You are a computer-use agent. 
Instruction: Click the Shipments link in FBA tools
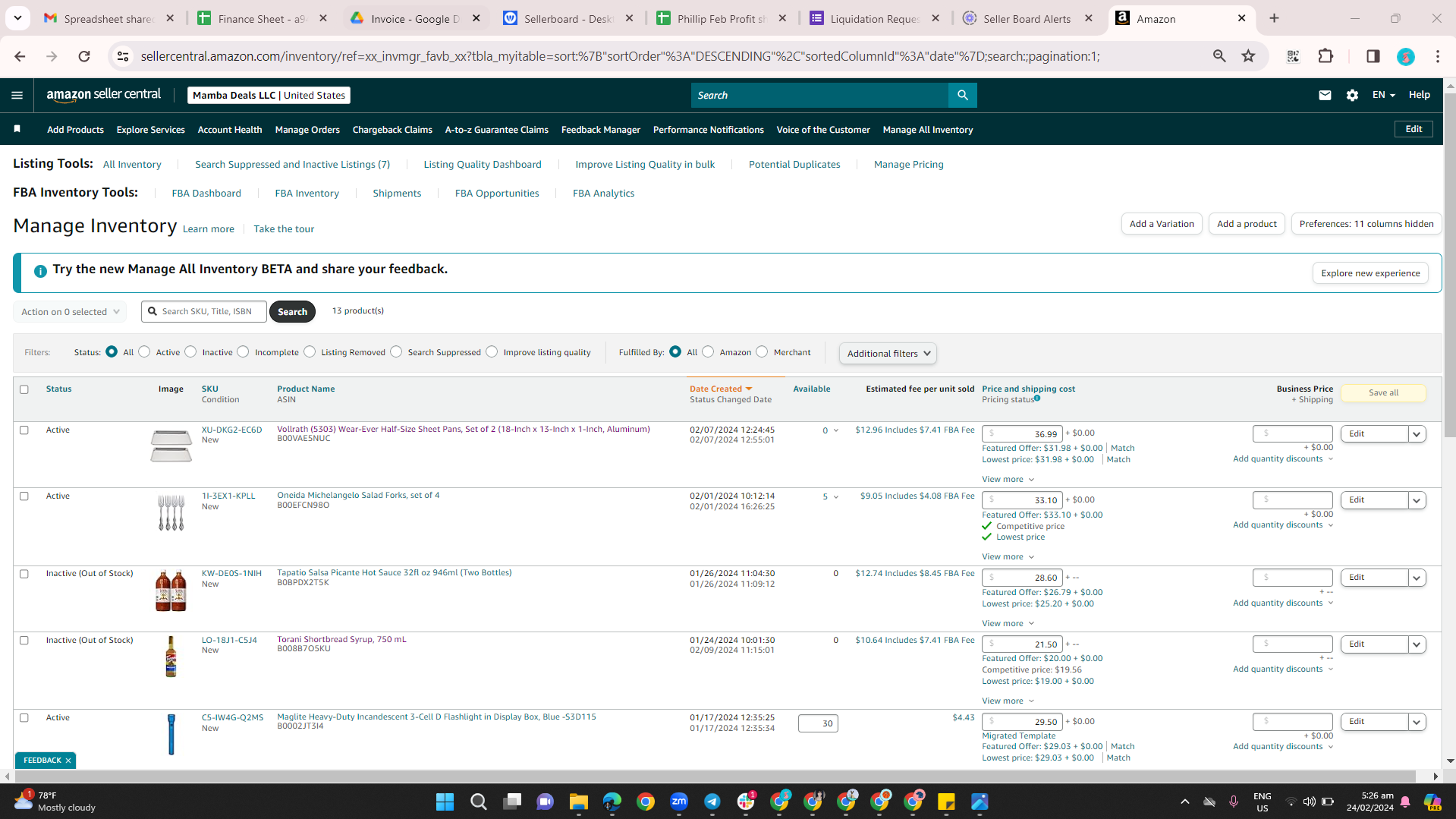coord(397,194)
